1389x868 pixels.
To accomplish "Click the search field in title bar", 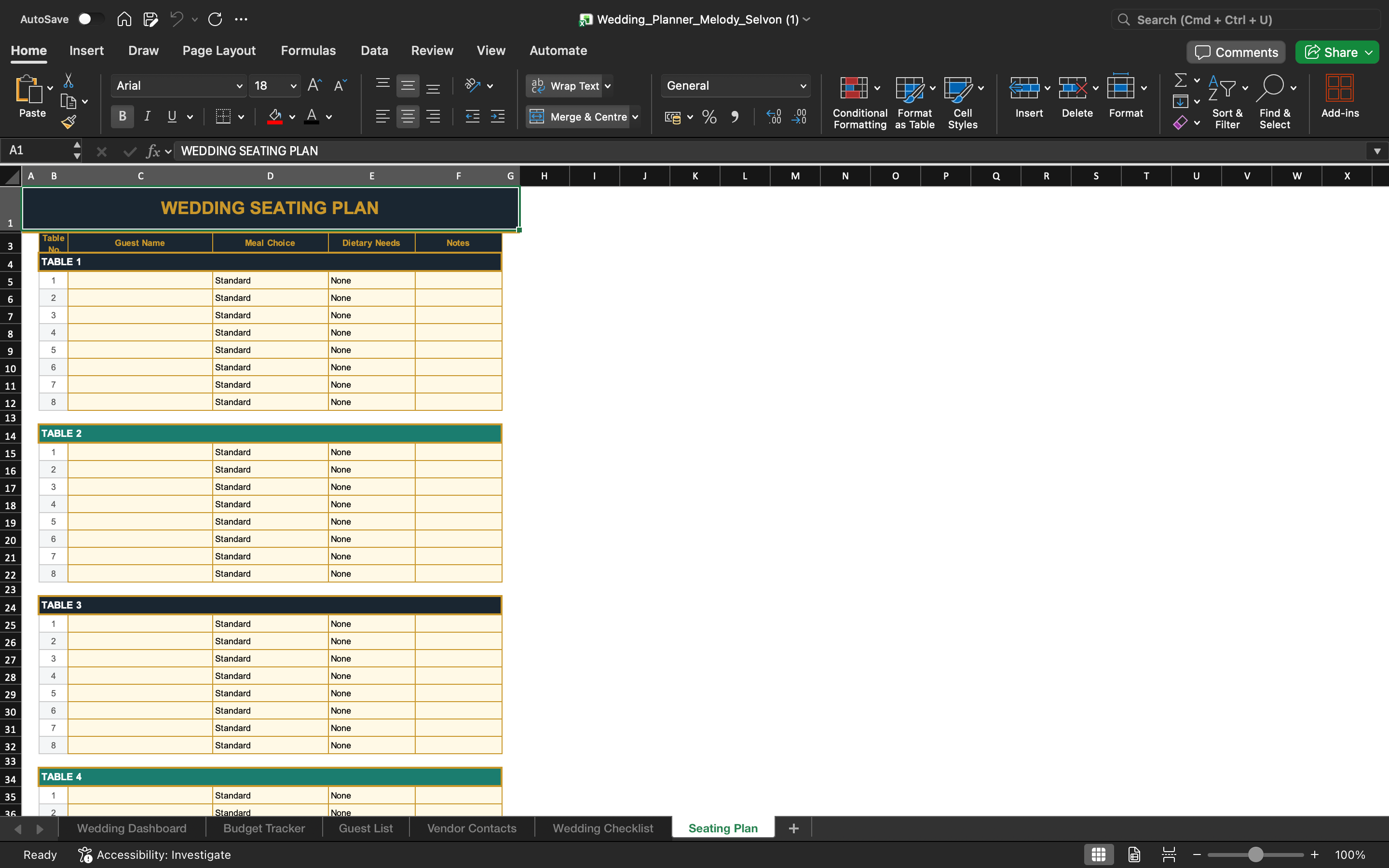I will tap(1245, 19).
